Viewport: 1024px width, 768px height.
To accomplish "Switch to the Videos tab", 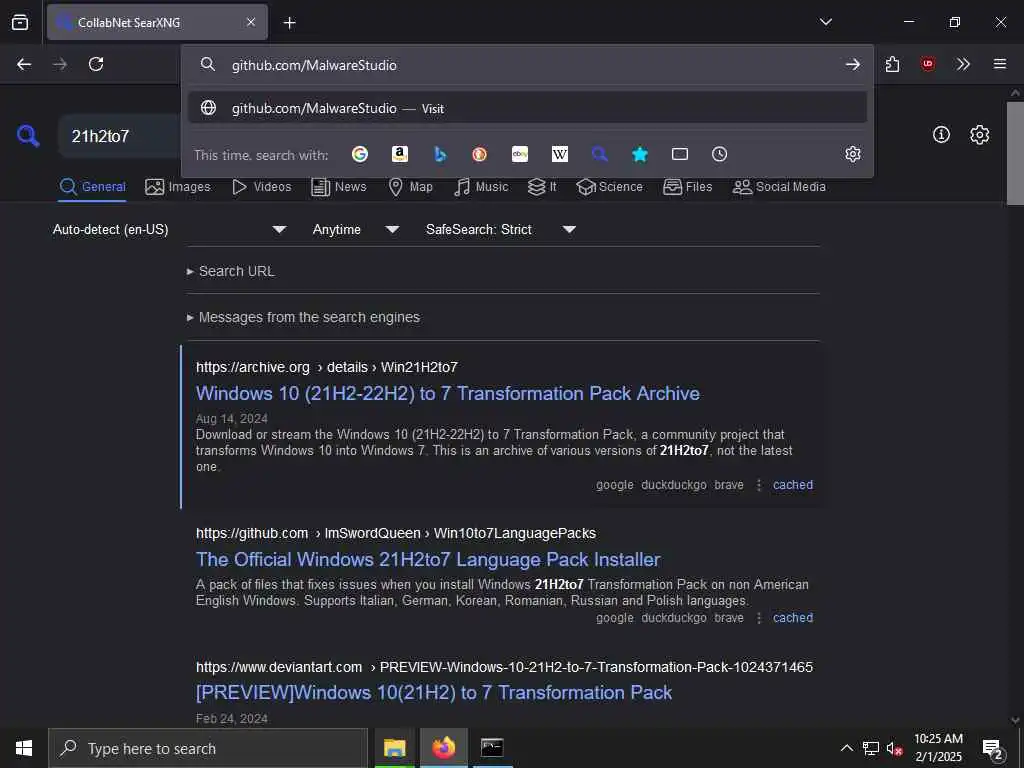I will 262,187.
